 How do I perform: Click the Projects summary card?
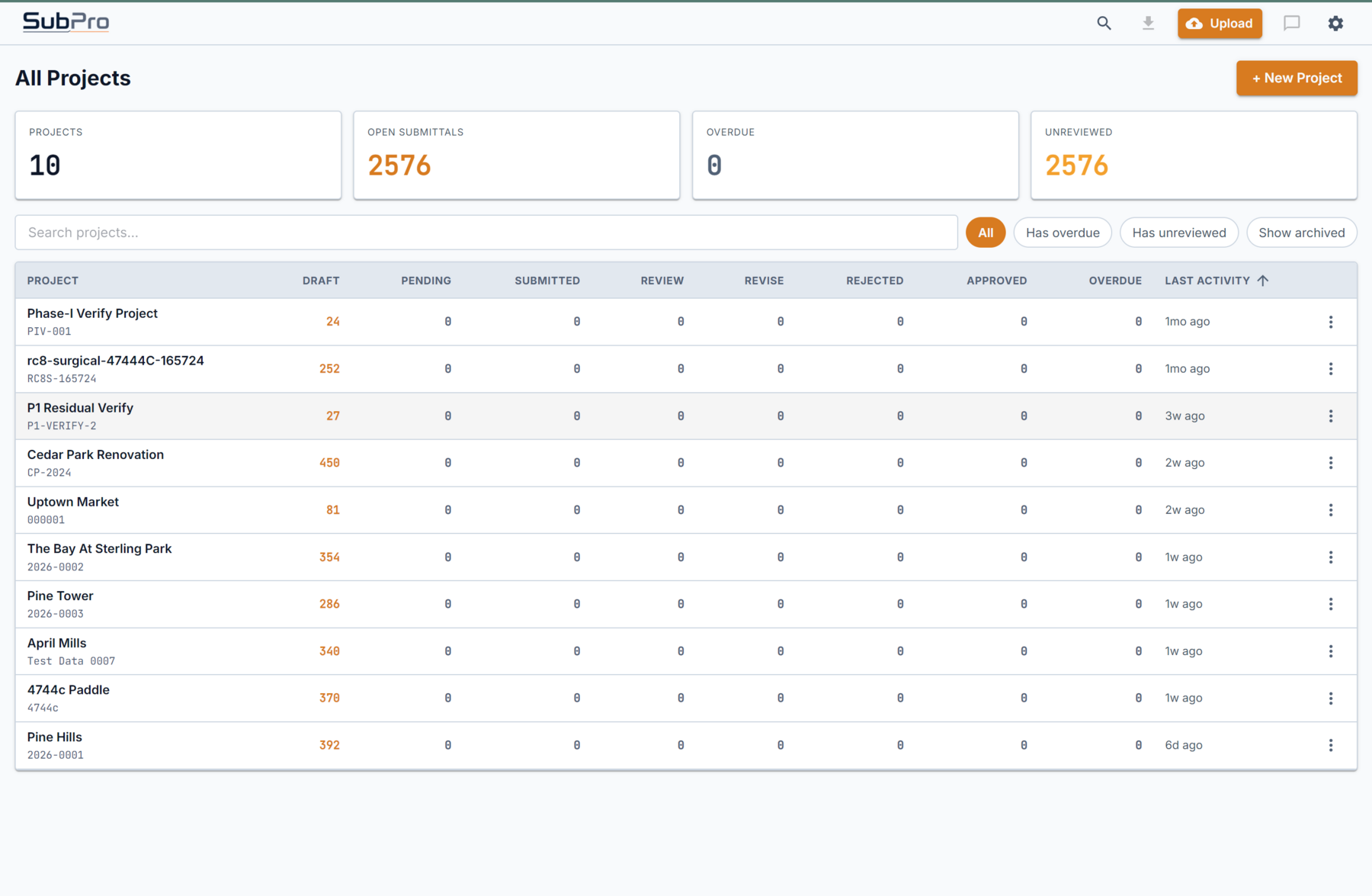[178, 156]
